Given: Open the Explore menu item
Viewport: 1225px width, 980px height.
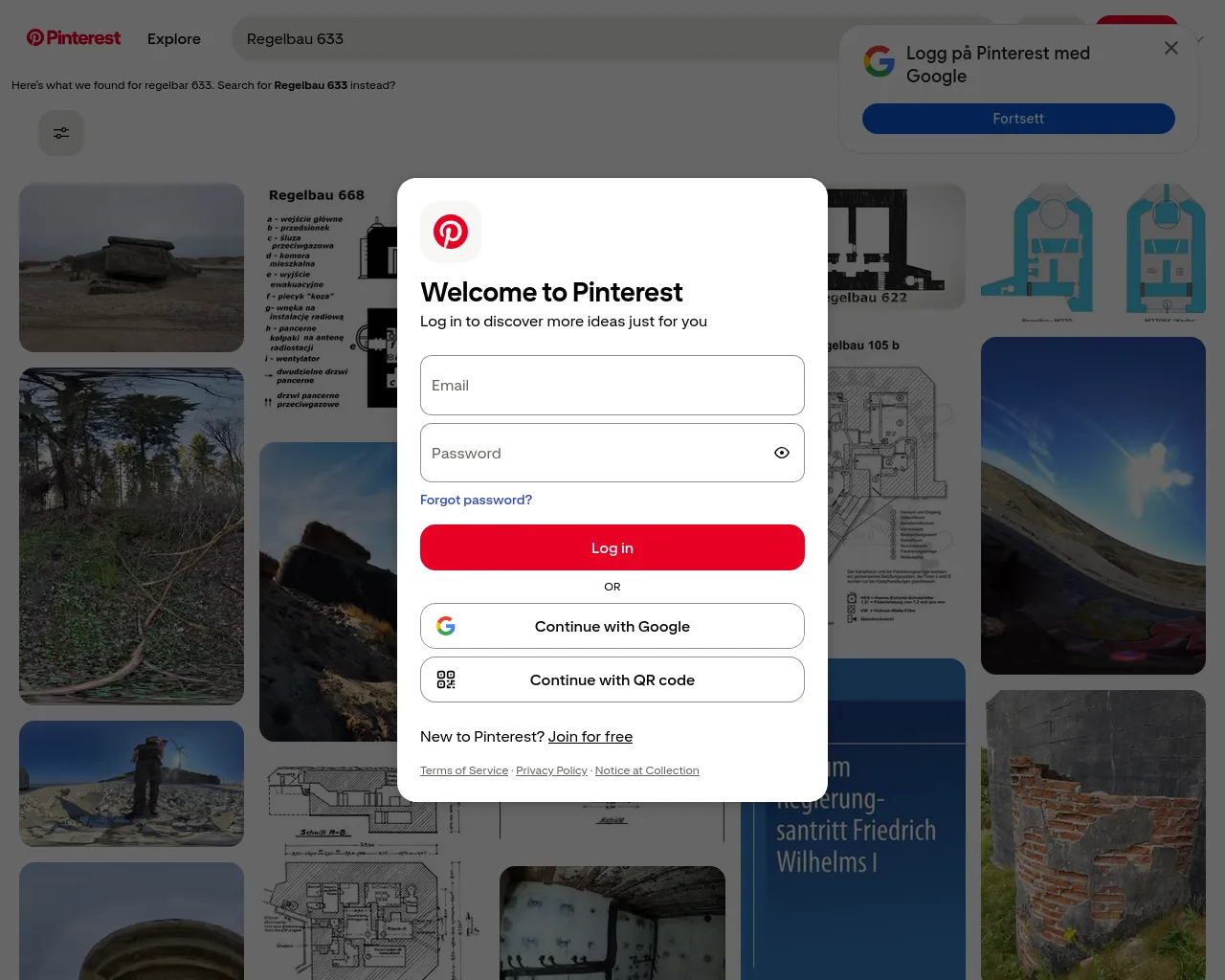Looking at the screenshot, I should point(174,39).
